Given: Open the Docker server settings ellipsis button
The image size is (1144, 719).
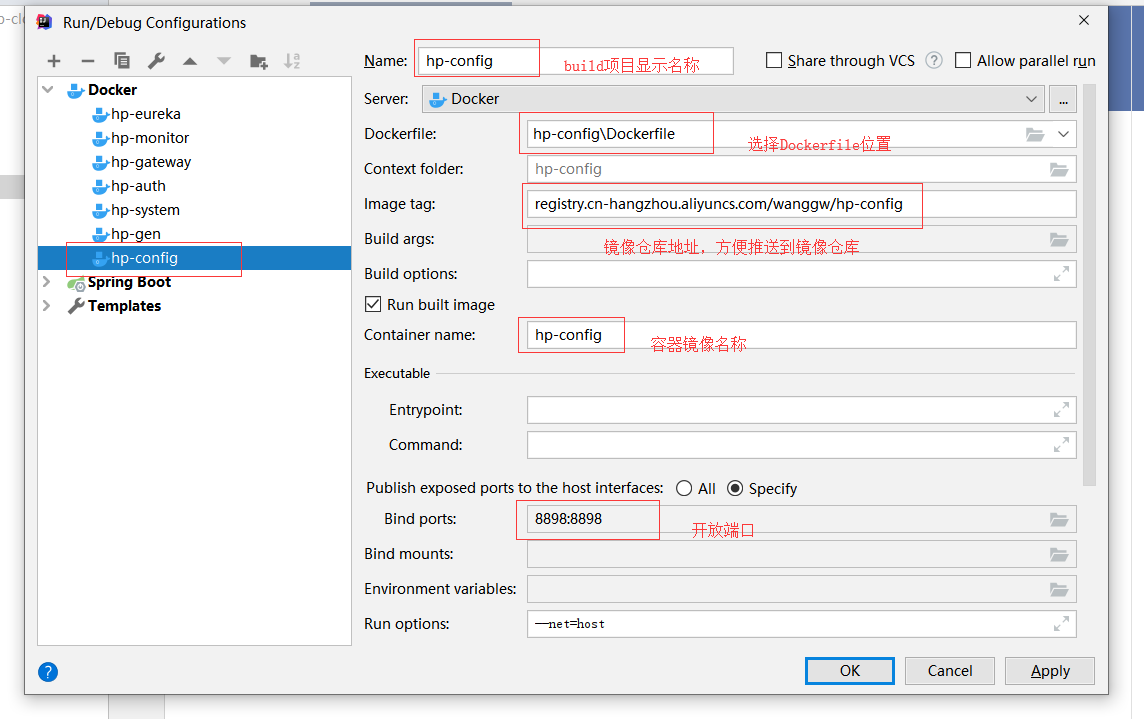Looking at the screenshot, I should (x=1063, y=99).
